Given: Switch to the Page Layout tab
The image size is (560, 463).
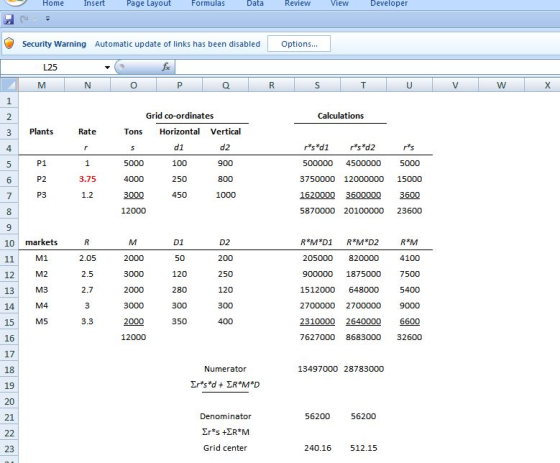Looking at the screenshot, I should point(149,3).
